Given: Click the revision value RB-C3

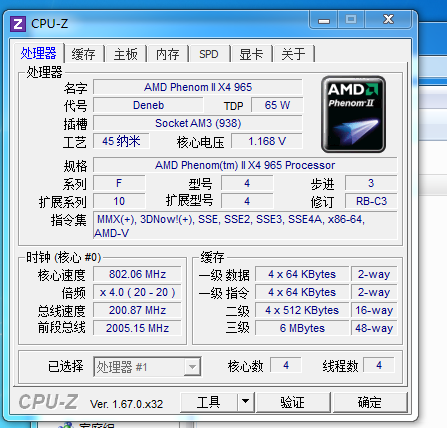Looking at the screenshot, I should 371,201.
